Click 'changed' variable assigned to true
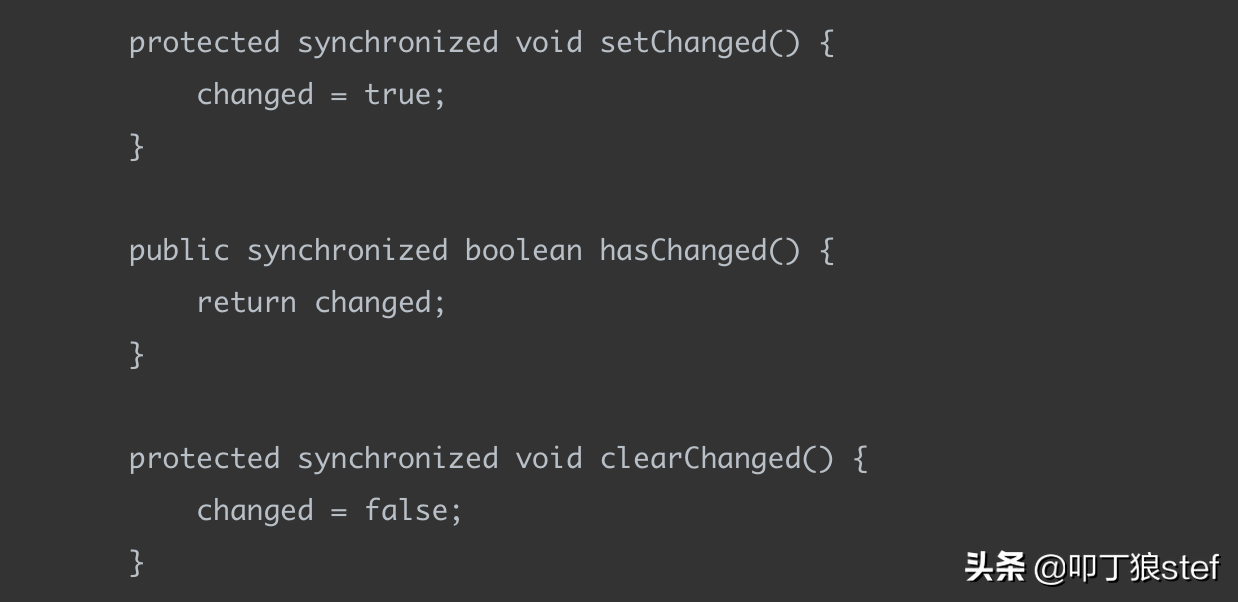The height and width of the screenshot is (602, 1238). click(x=255, y=96)
